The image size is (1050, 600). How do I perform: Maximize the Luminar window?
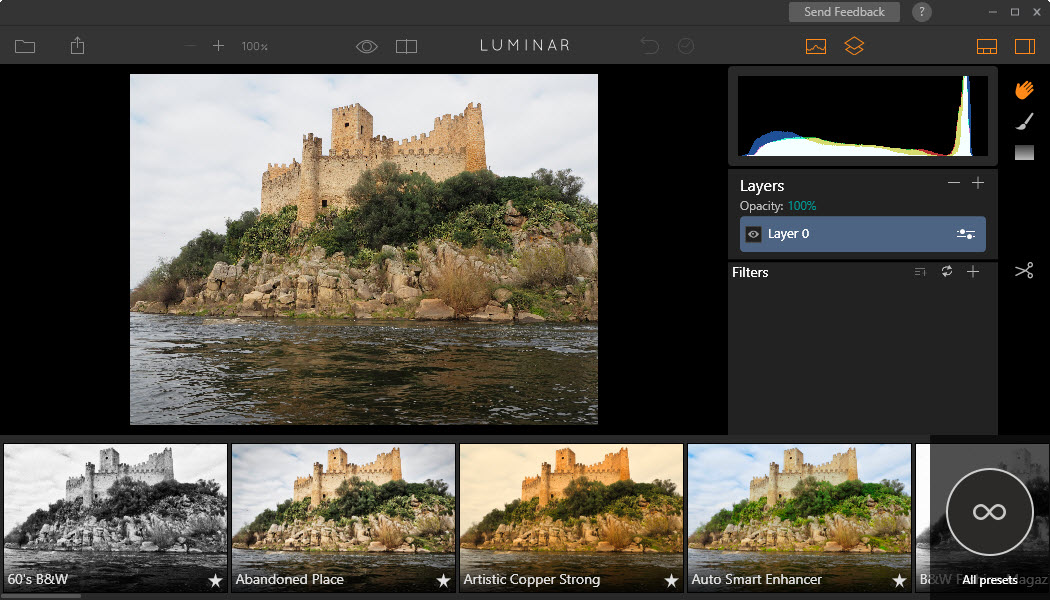1015,12
